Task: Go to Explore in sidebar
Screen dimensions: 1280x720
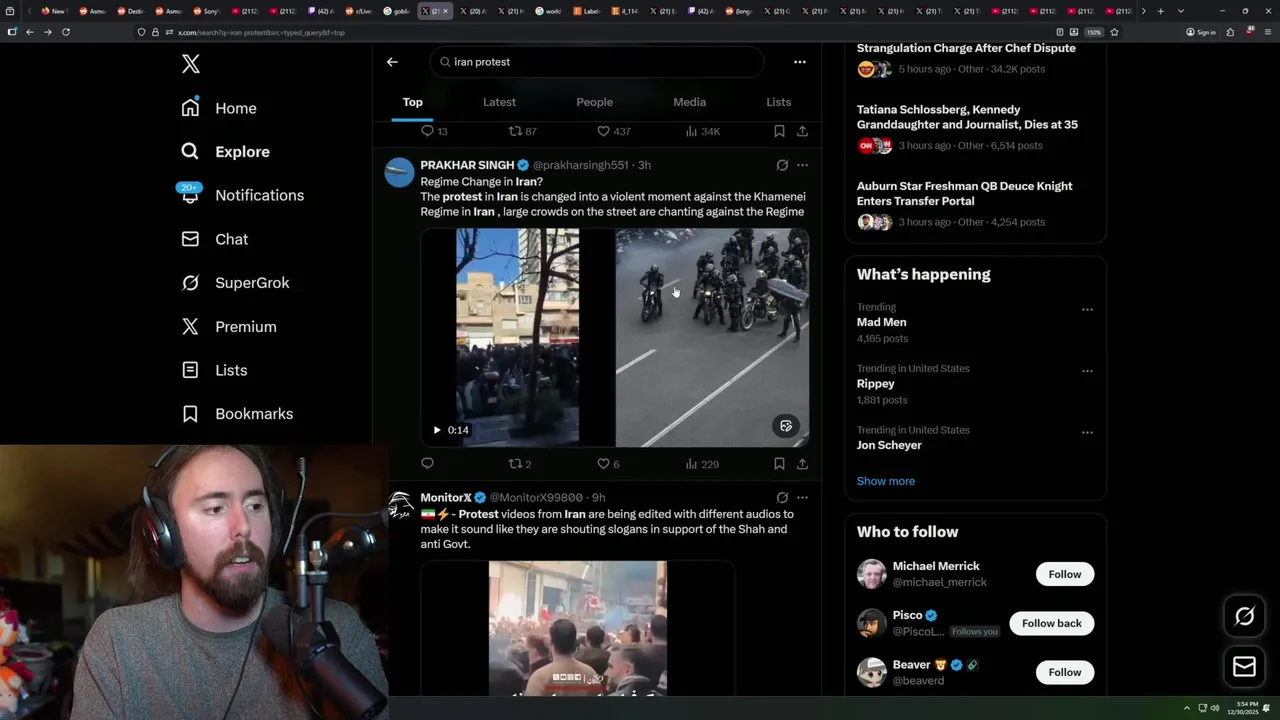Action: [225, 152]
